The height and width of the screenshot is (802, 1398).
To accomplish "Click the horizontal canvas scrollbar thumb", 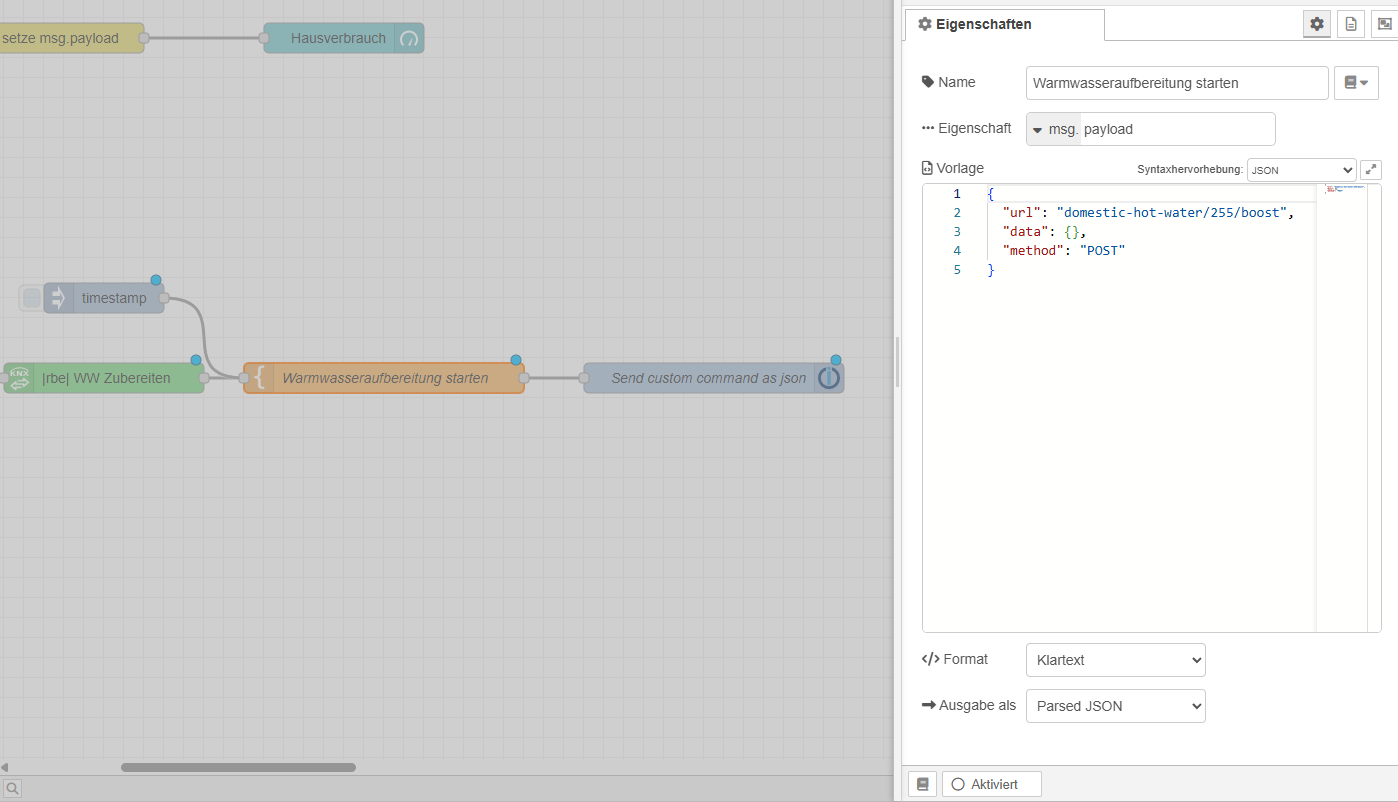I will pos(238,768).
